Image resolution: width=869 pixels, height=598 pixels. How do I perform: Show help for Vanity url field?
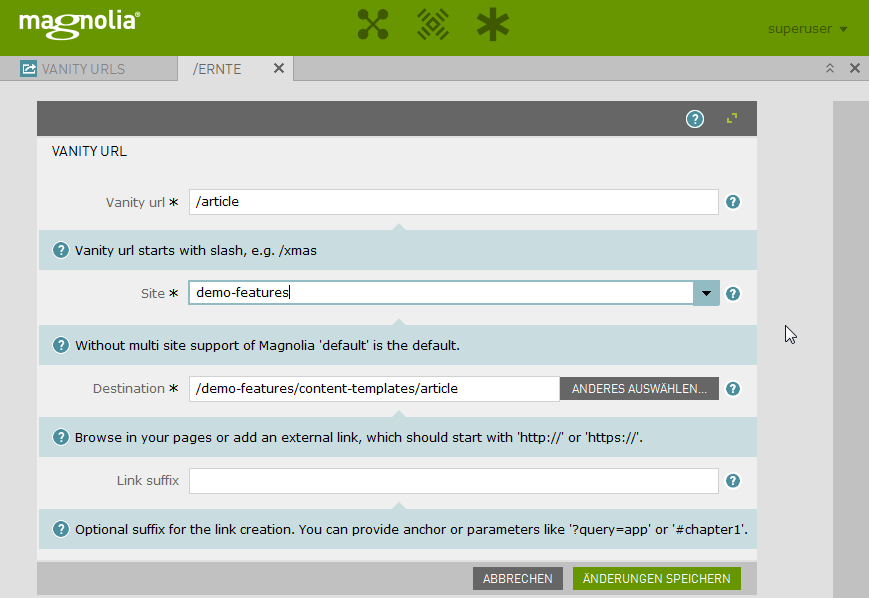click(733, 202)
